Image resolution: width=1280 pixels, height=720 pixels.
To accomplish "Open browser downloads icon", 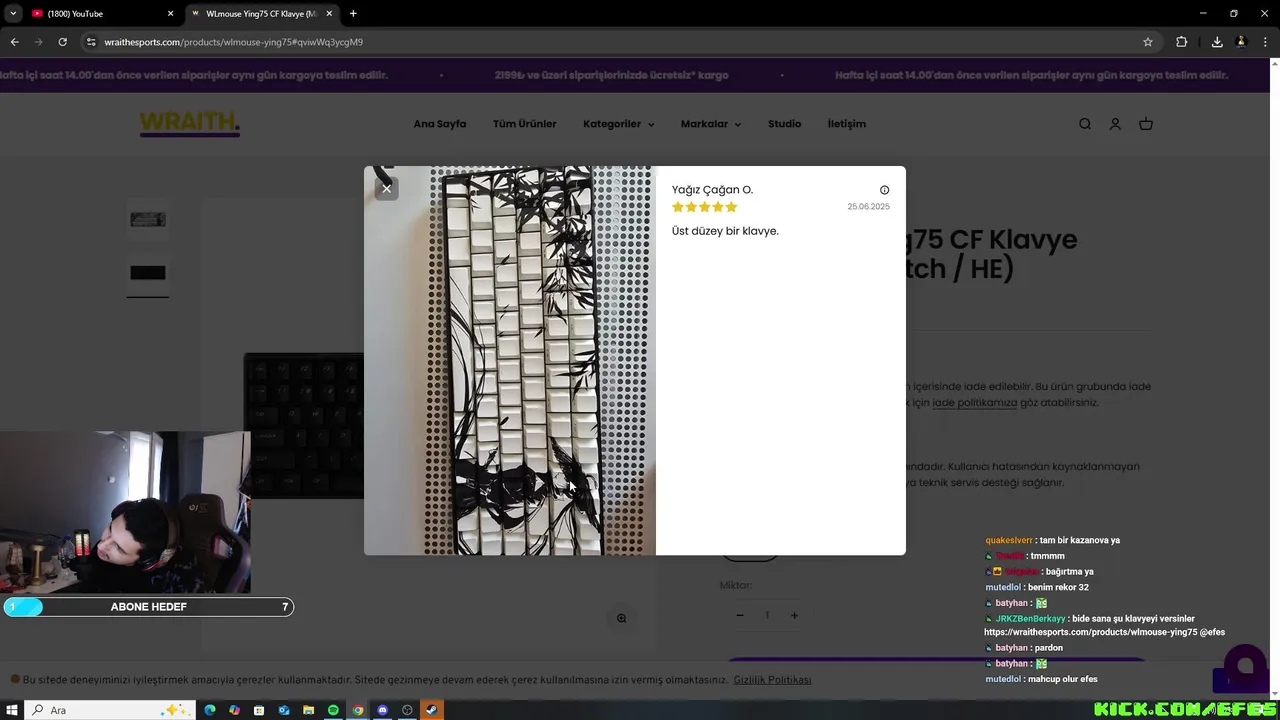I will 1217,42.
